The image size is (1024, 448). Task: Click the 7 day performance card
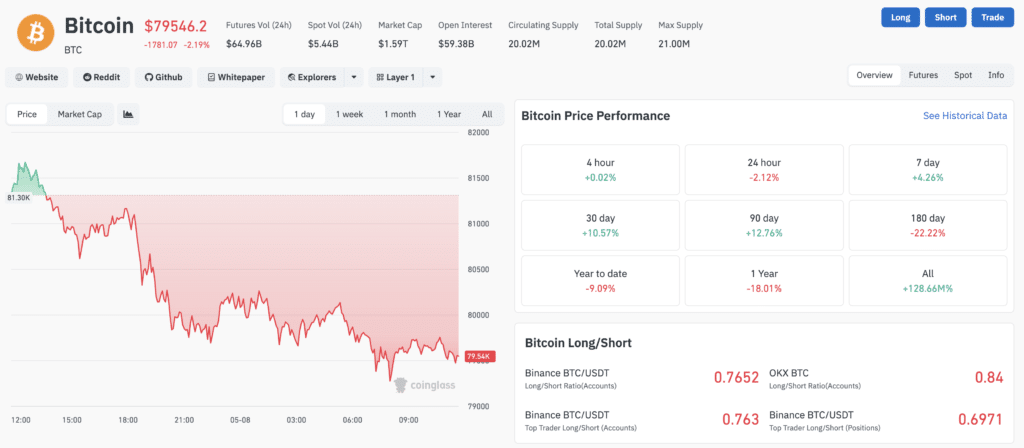[x=928, y=170]
